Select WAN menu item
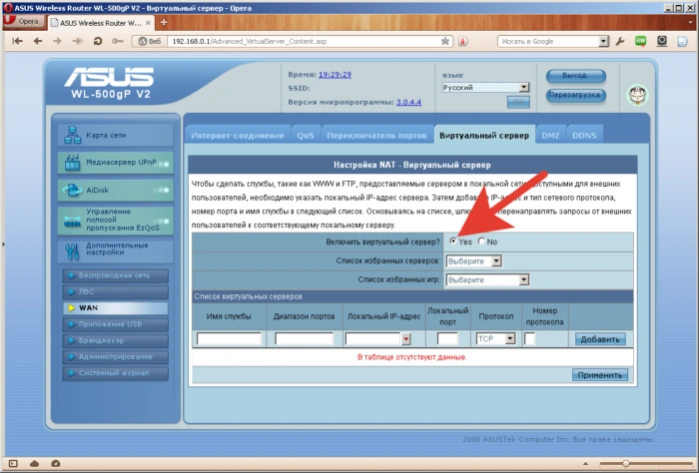 (x=115, y=308)
